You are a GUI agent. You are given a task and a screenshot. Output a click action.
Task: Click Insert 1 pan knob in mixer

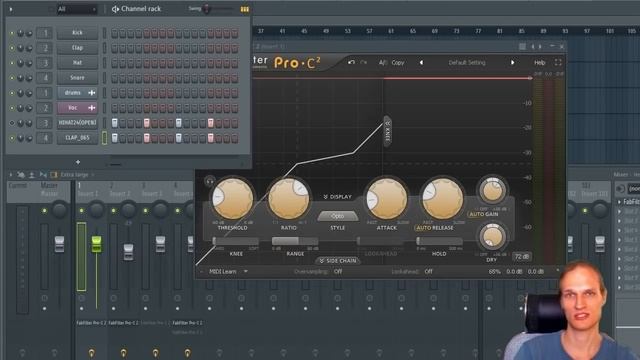(x=96, y=210)
